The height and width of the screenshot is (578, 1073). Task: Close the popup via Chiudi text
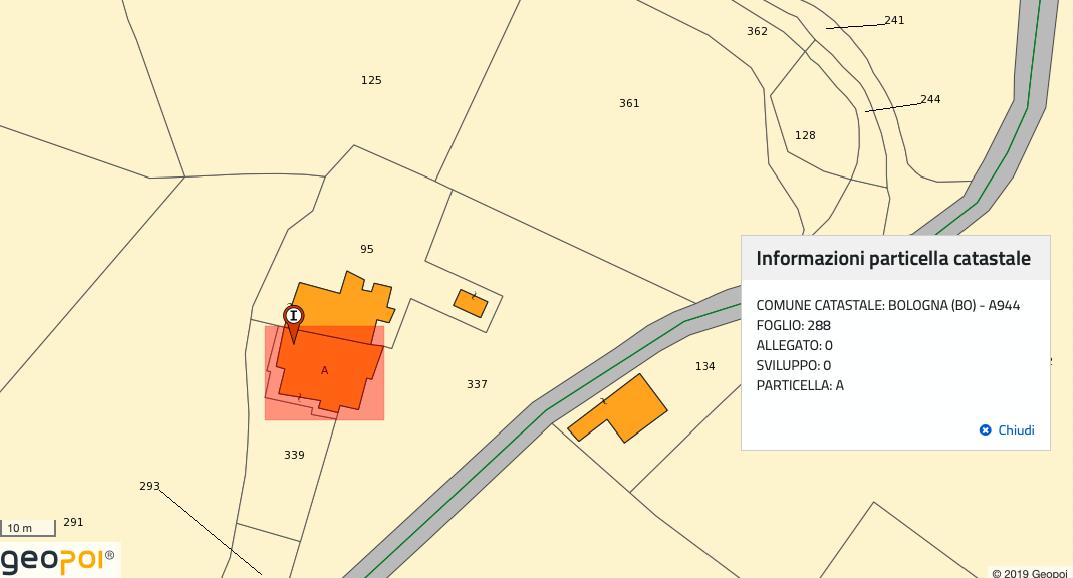(x=1016, y=430)
